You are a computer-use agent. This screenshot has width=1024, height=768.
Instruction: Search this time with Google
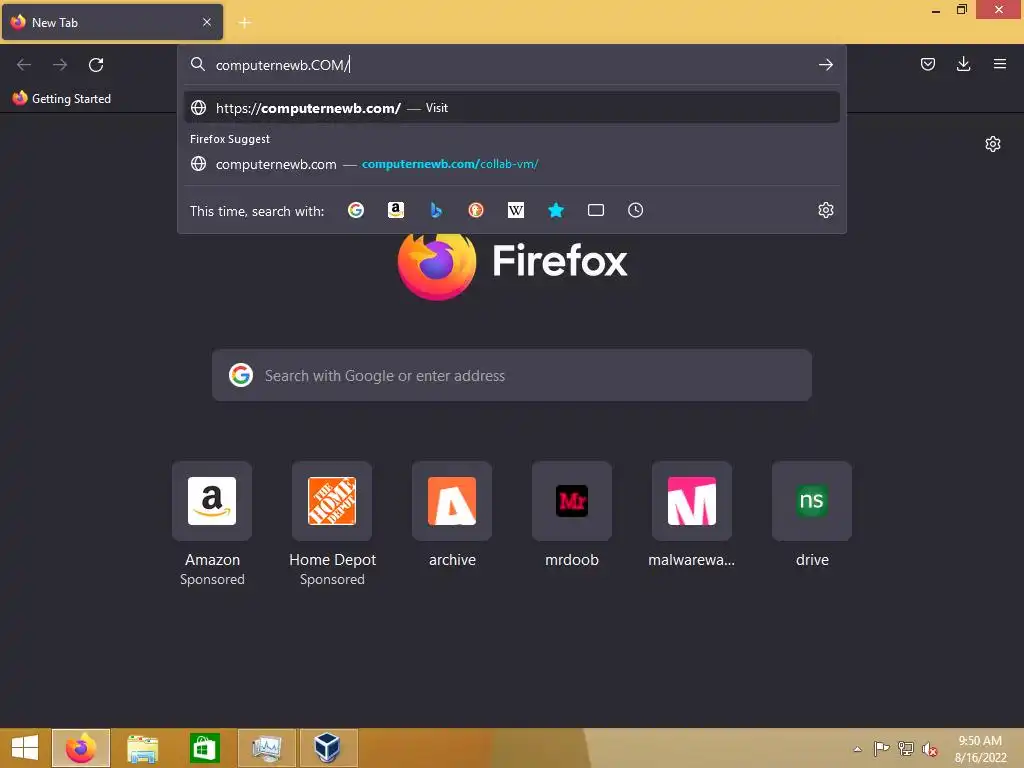[x=355, y=210]
